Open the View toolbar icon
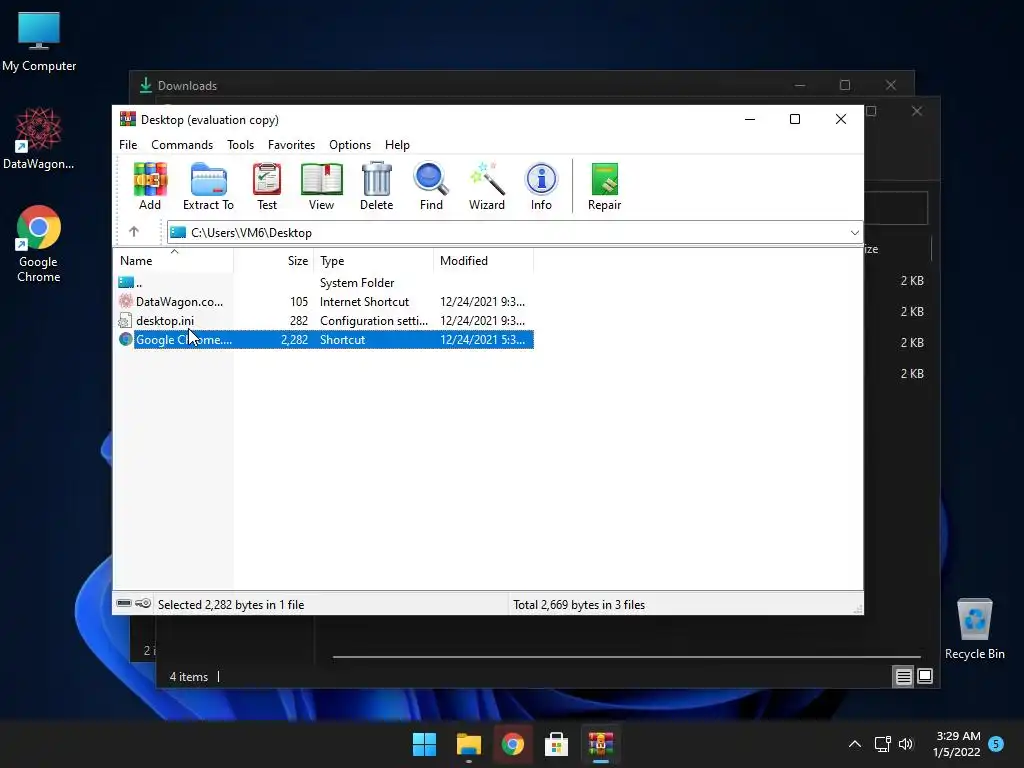1024x768 pixels. [321, 180]
